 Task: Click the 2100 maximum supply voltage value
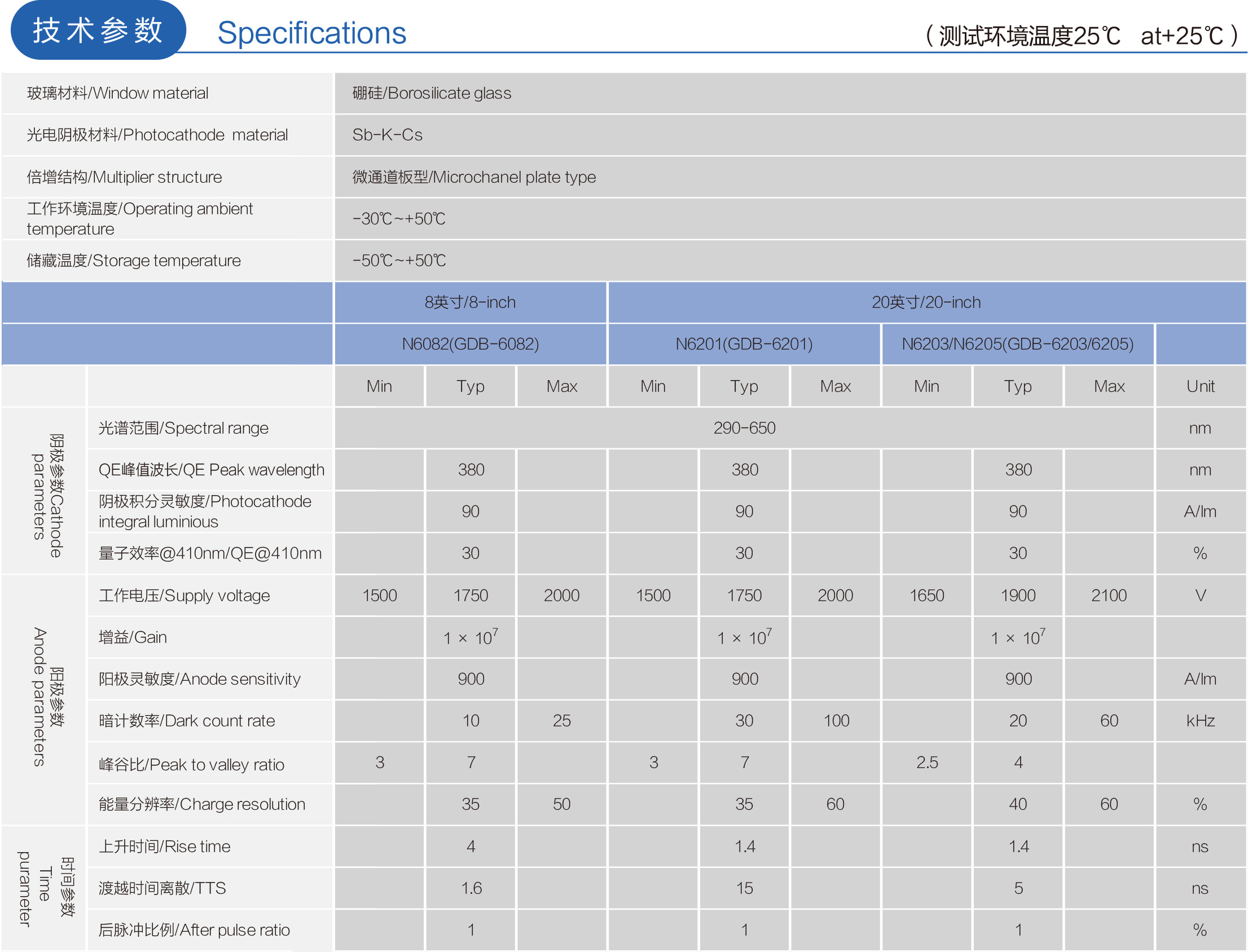point(1109,596)
